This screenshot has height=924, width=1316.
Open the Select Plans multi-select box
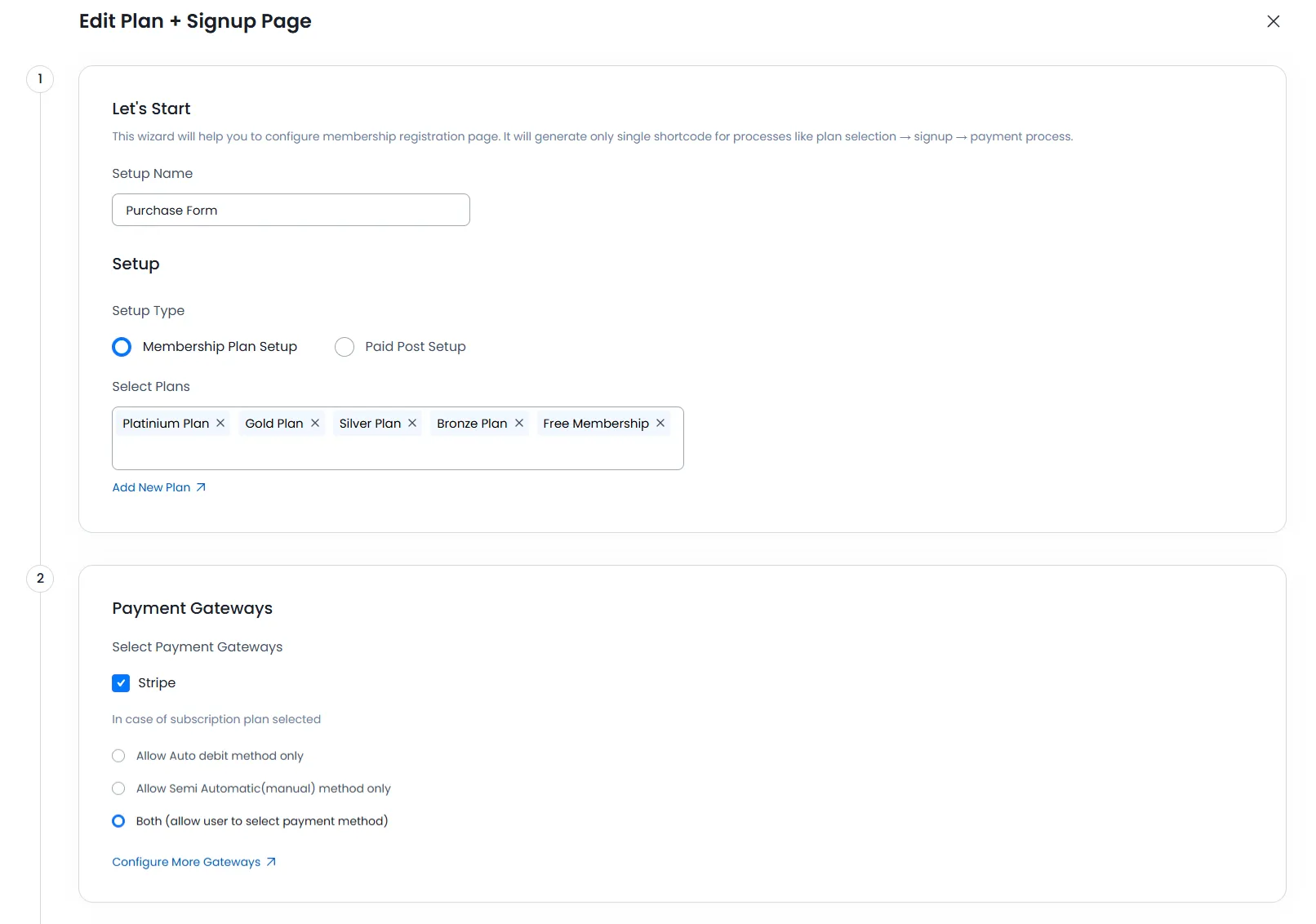398,453
